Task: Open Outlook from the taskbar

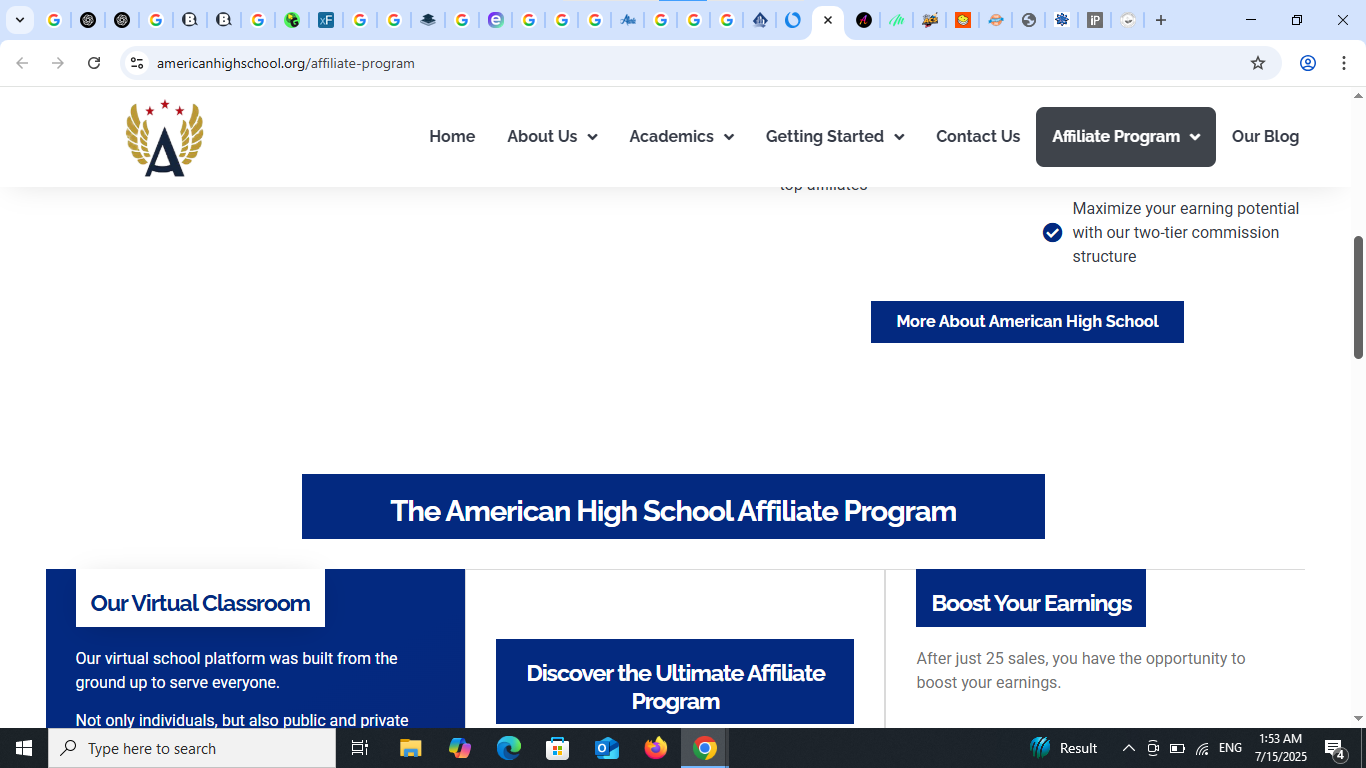Action: click(x=607, y=748)
